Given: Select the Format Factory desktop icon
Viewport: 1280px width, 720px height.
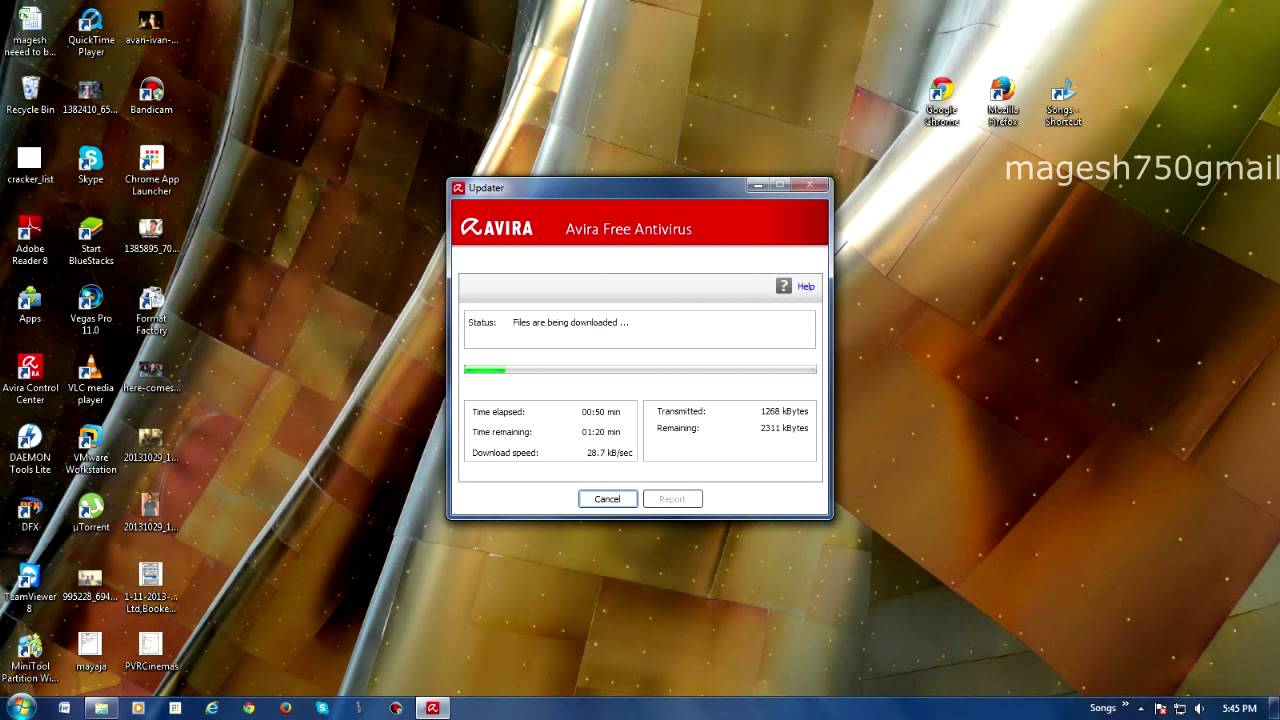Looking at the screenshot, I should pyautogui.click(x=151, y=310).
